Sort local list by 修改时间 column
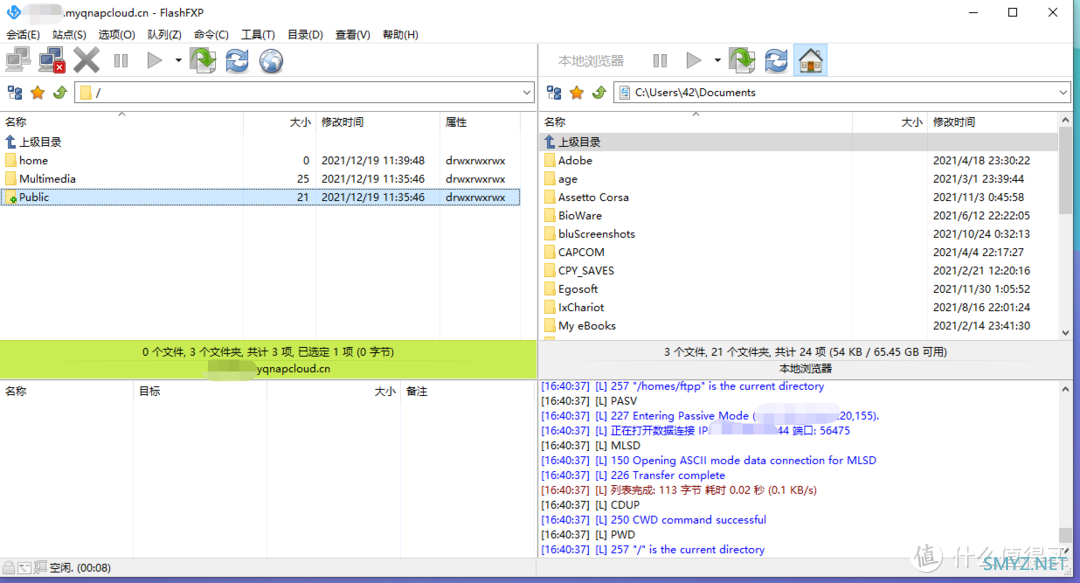This screenshot has height=583, width=1080. pos(992,122)
